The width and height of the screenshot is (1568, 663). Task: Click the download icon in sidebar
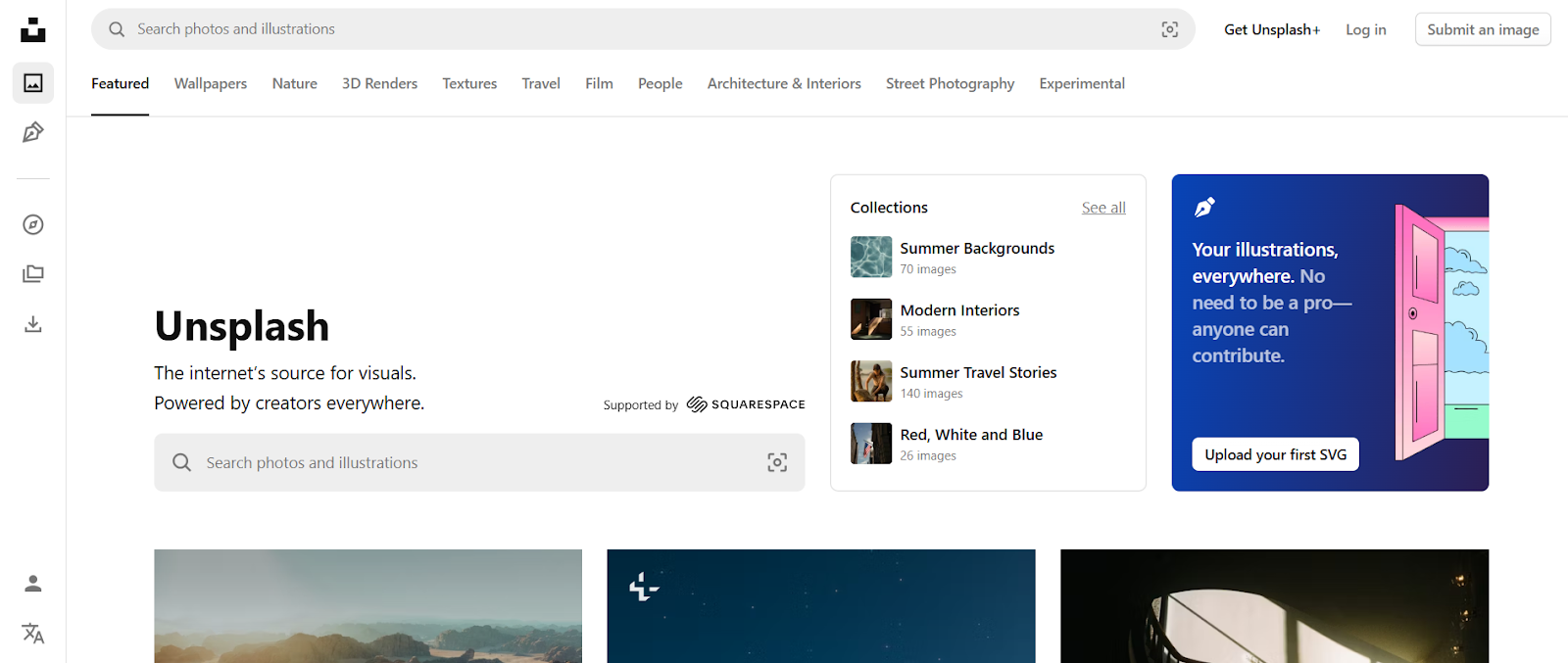coord(33,324)
